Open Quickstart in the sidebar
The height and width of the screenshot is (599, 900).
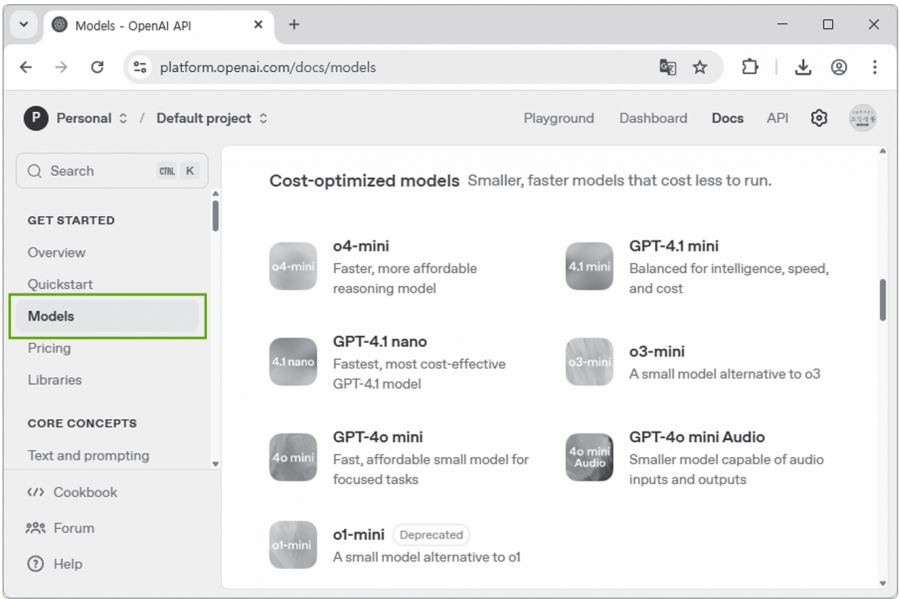60,284
